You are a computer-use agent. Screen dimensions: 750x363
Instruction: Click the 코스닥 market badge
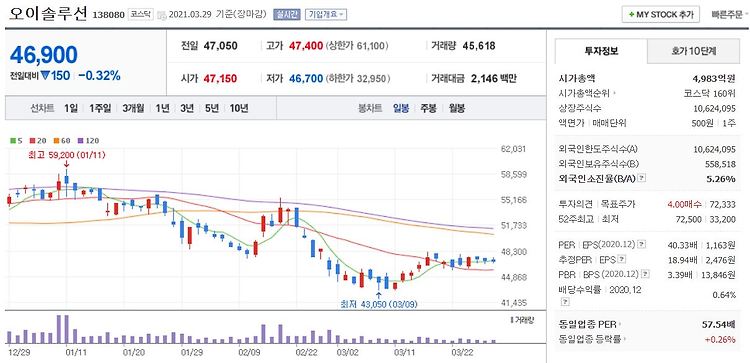pos(141,14)
